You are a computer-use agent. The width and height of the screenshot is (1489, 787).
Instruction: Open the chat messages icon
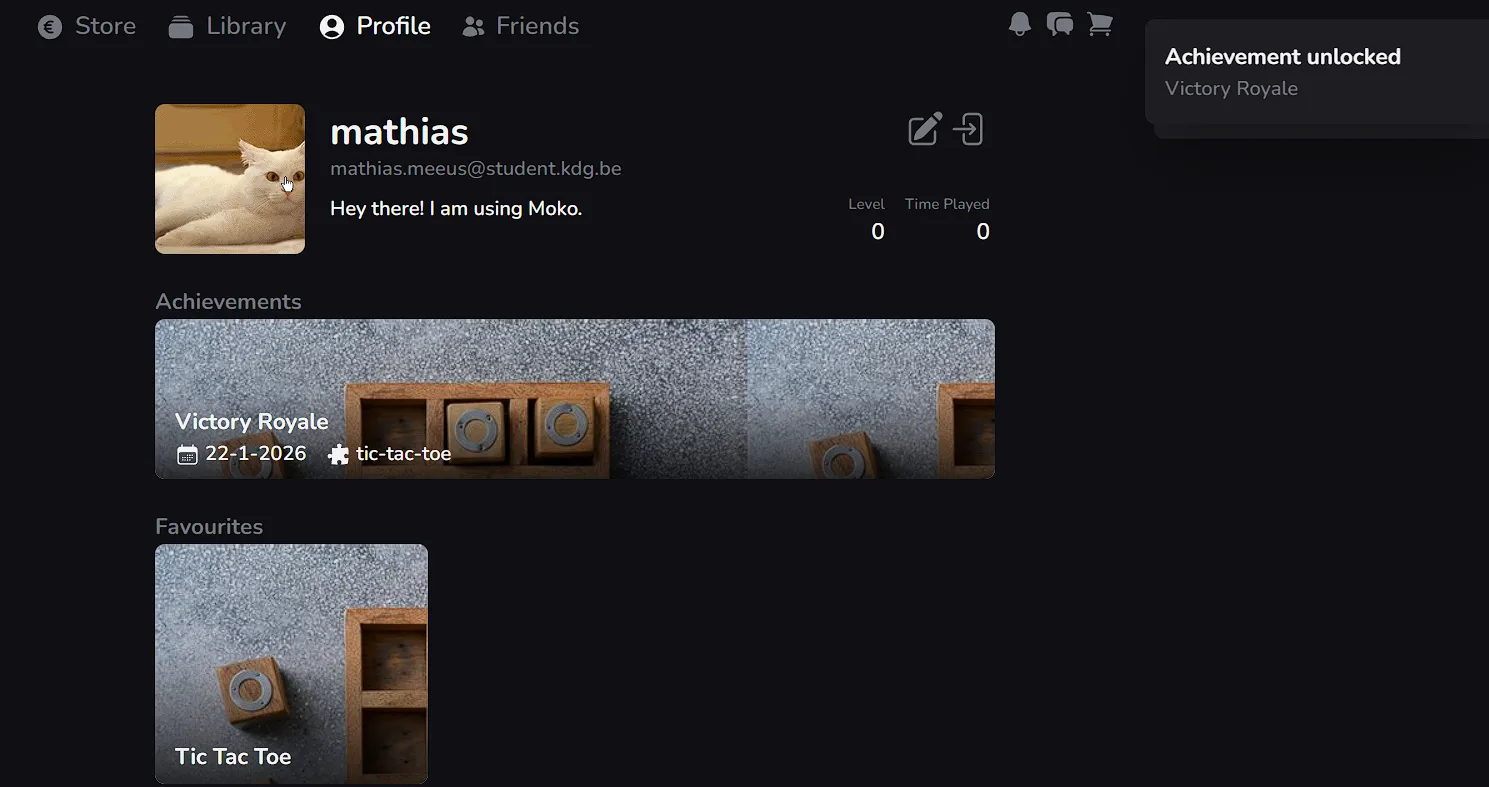click(x=1059, y=25)
